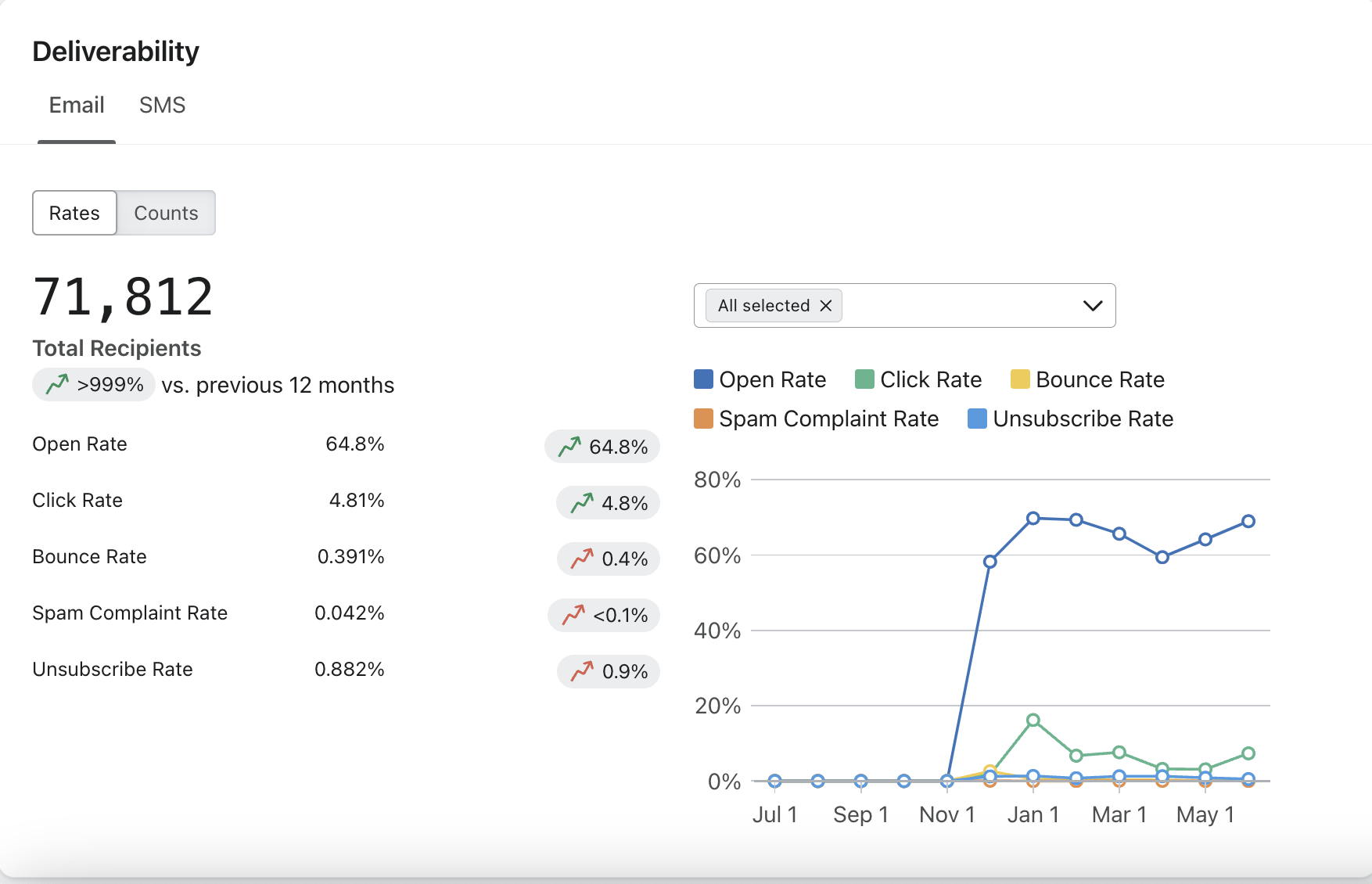Viewport: 1372px width, 884px height.
Task: Click the last Open Rate data point on the chart
Action: pos(1248,521)
